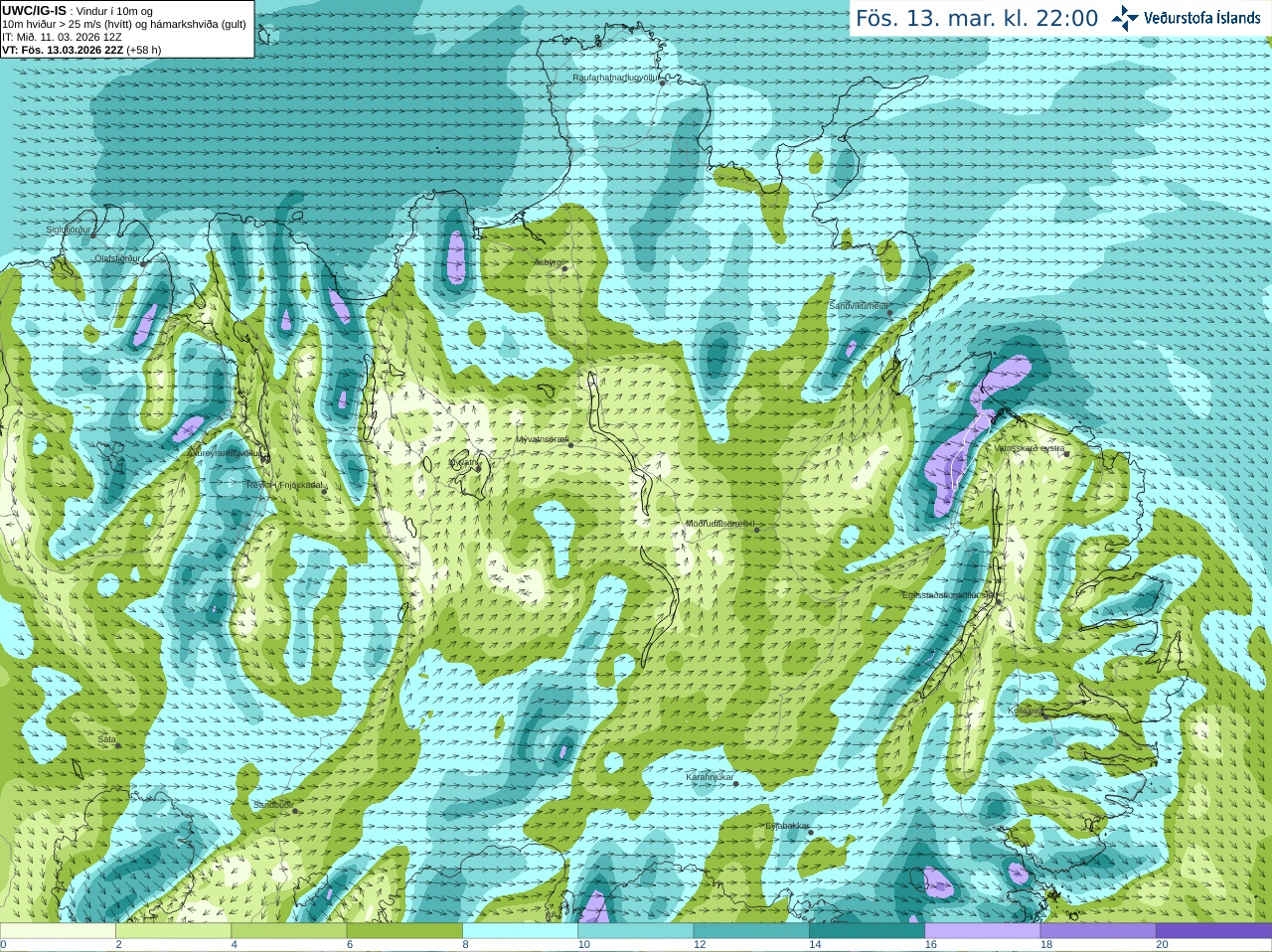Pick the palest 0–2 m/s legend swatch
Viewport: 1272px width, 952px height.
(x=58, y=931)
